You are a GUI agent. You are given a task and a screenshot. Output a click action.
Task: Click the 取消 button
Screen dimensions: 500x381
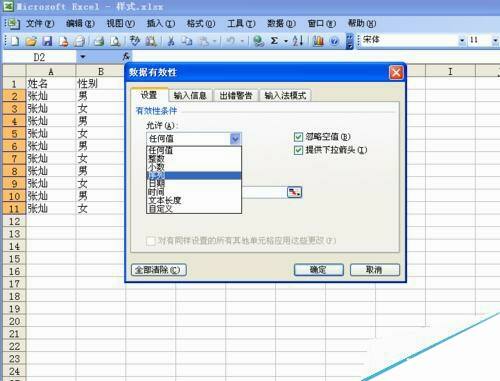pos(375,270)
